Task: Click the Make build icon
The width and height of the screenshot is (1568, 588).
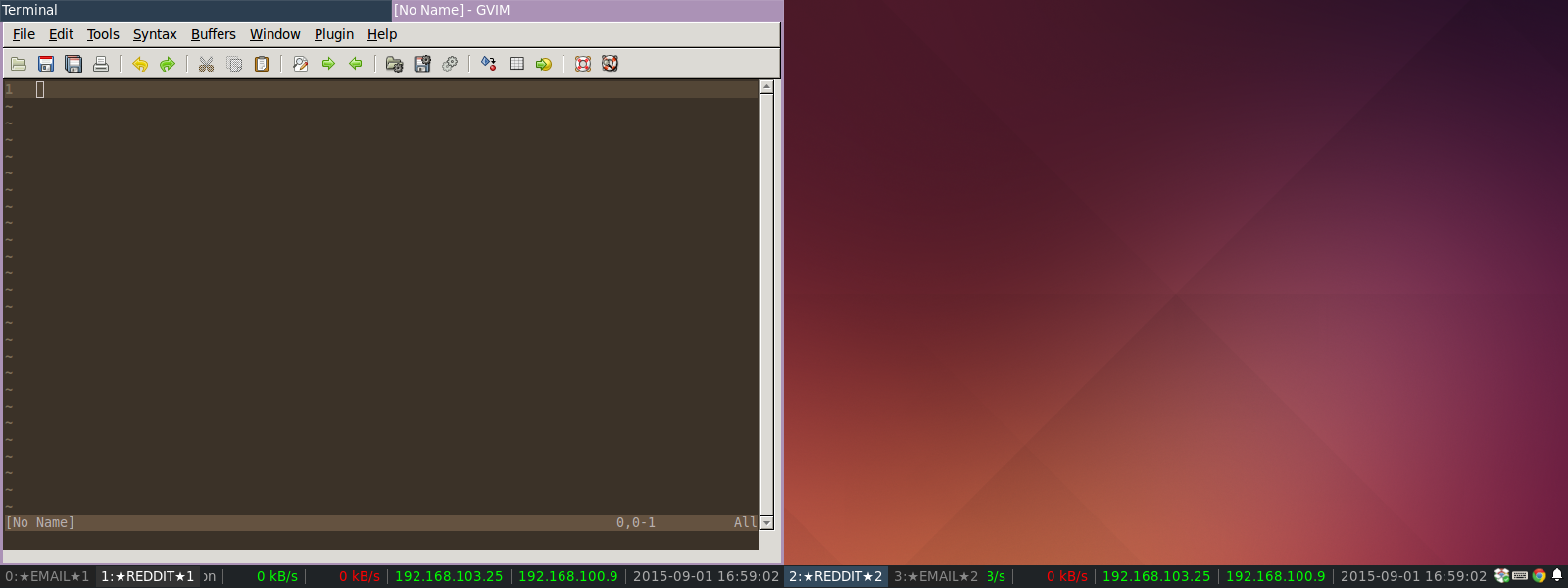Action: click(x=489, y=64)
